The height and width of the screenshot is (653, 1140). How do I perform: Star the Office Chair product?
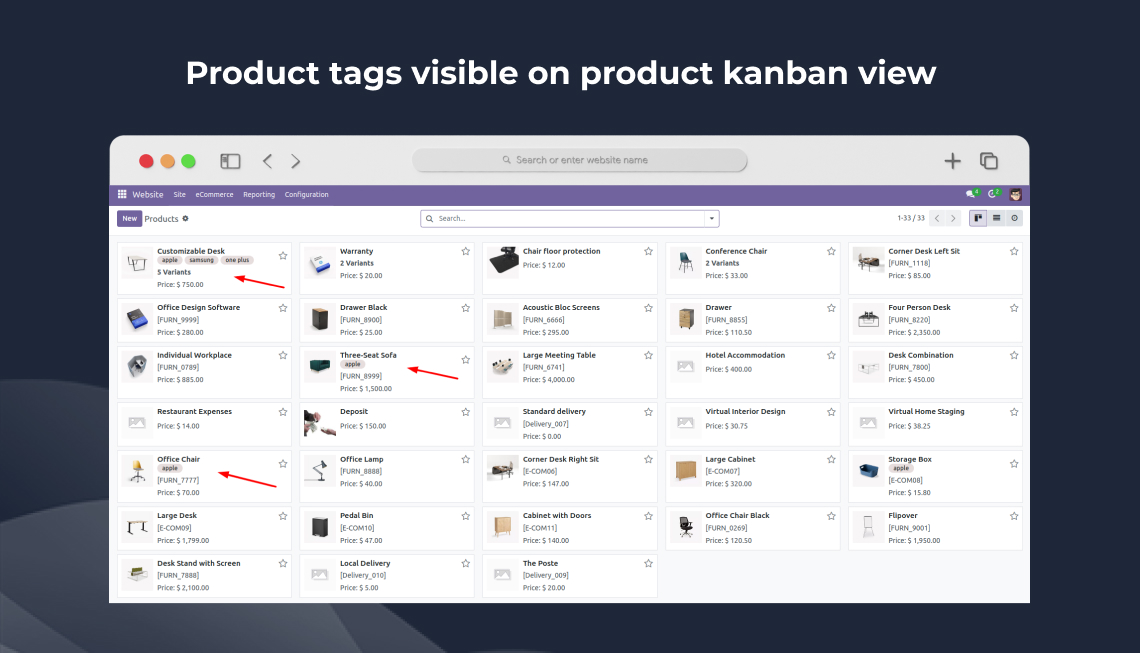pos(283,464)
